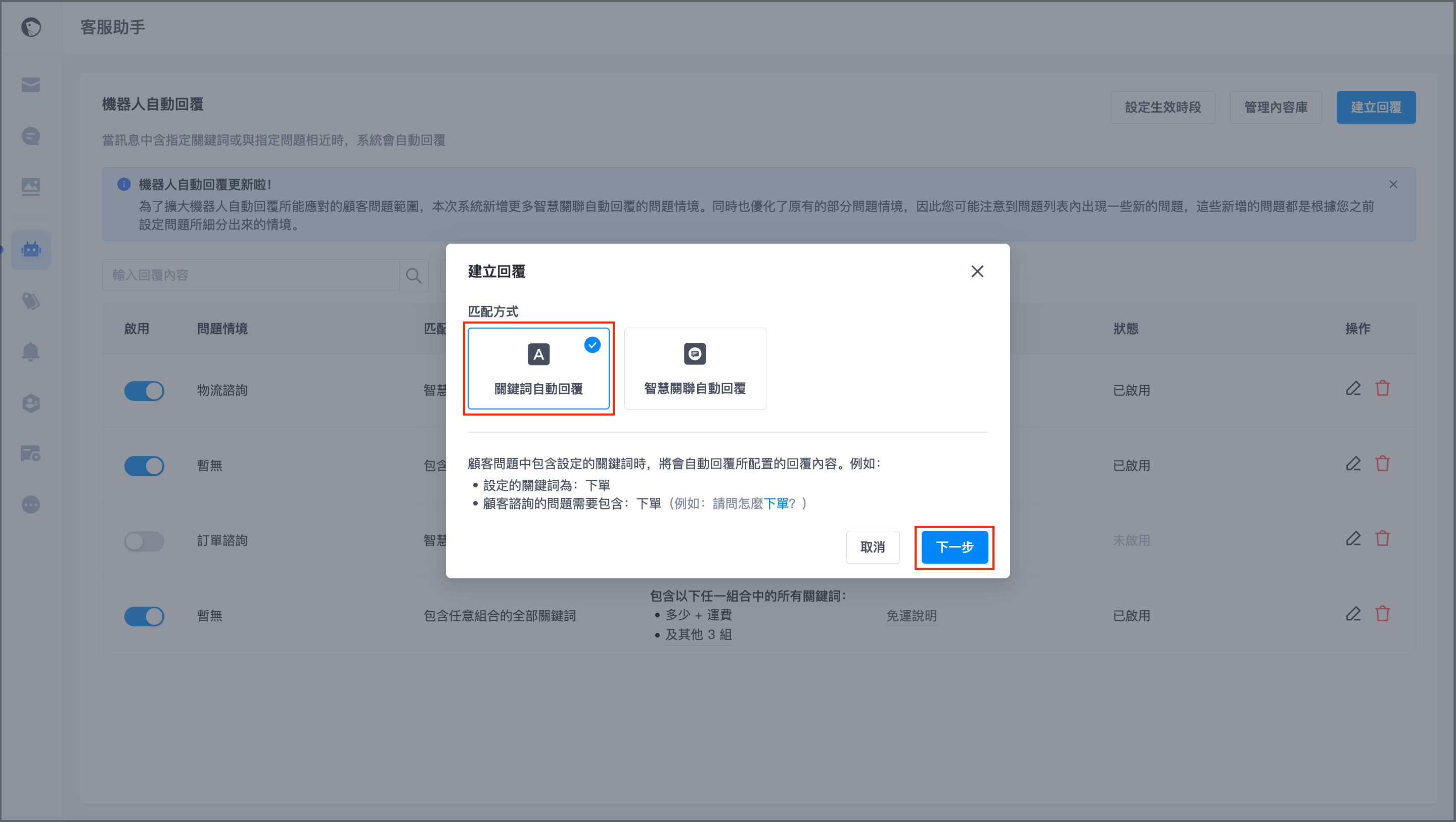Click 包含任意組合的全部關鍵詞 cell

click(x=499, y=616)
